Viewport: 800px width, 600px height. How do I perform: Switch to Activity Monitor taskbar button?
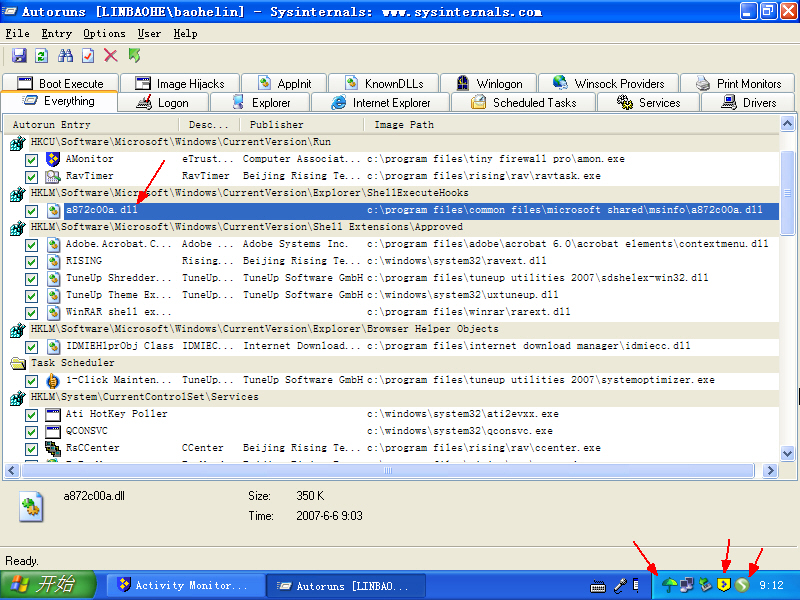pos(186,585)
